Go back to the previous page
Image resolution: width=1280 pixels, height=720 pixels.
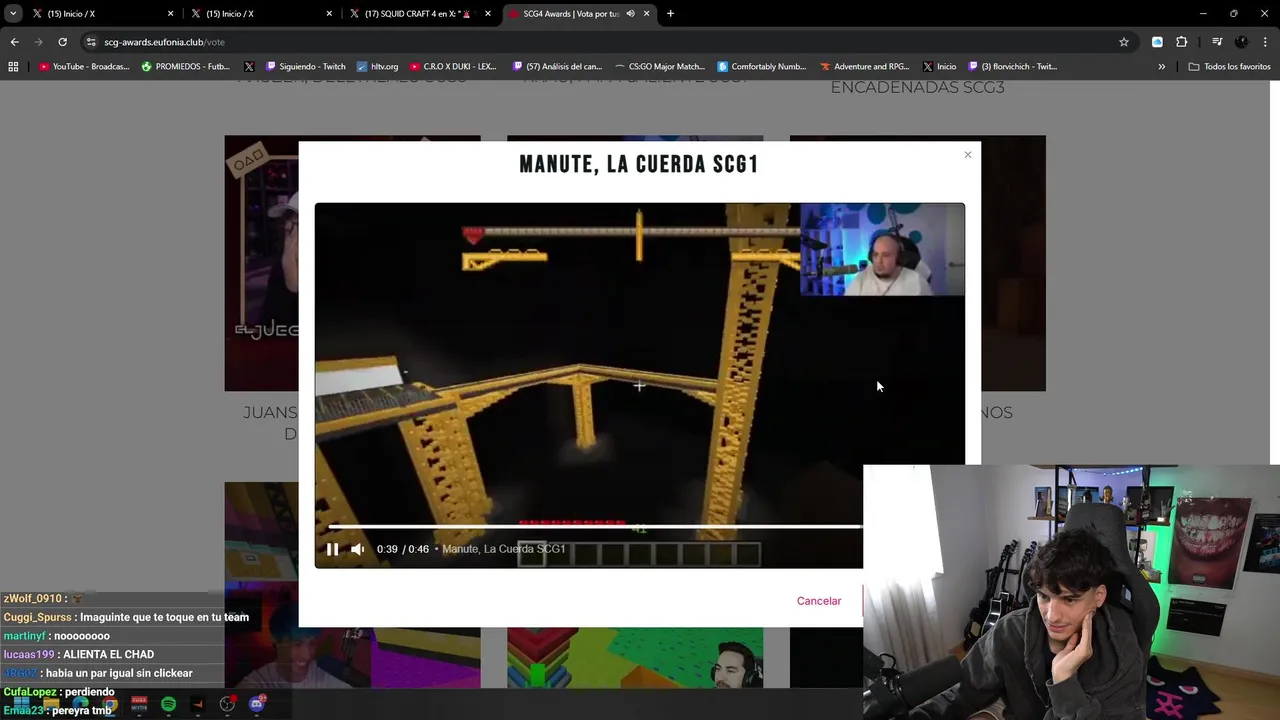[14, 42]
